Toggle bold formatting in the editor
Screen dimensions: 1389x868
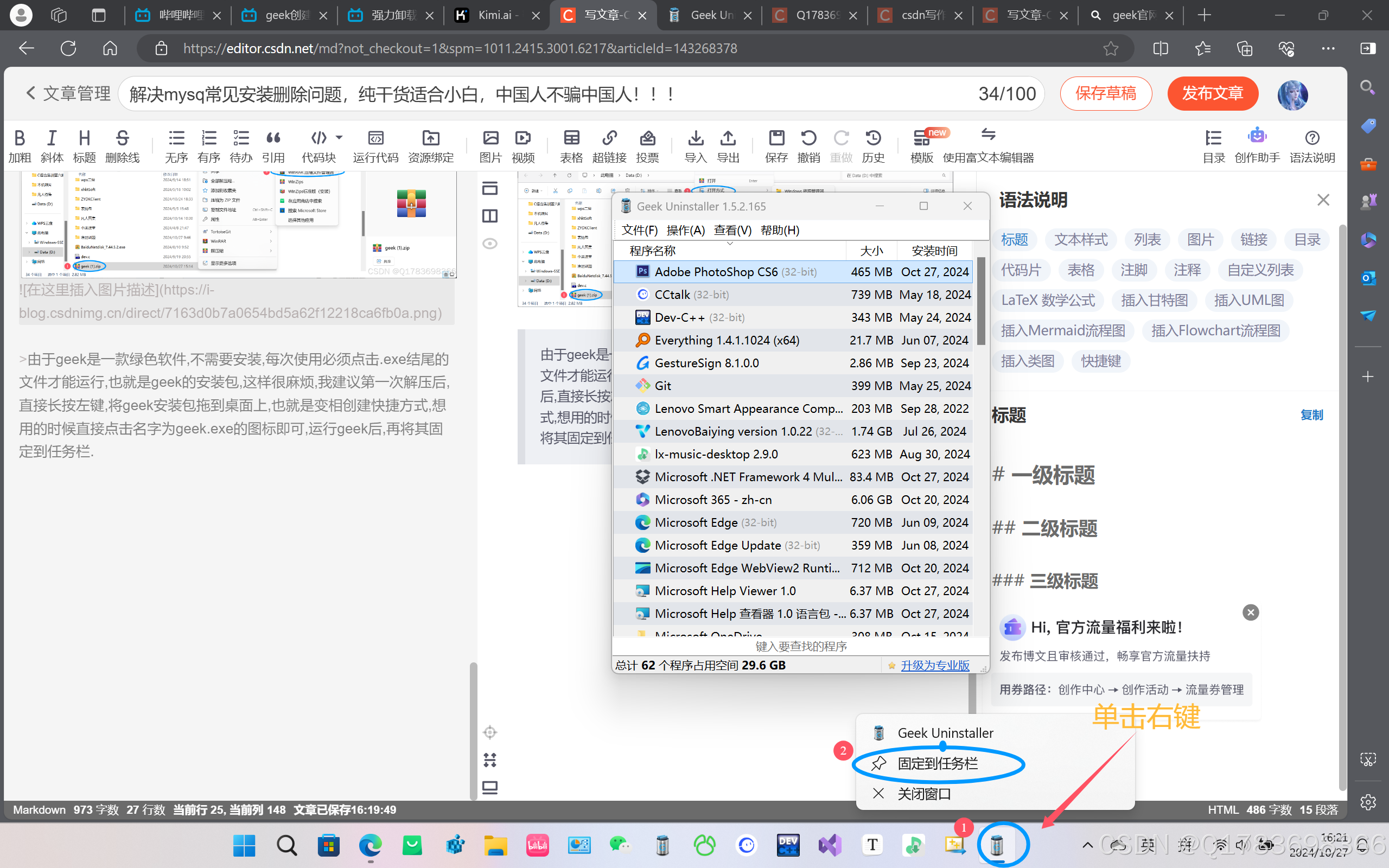pos(20,145)
